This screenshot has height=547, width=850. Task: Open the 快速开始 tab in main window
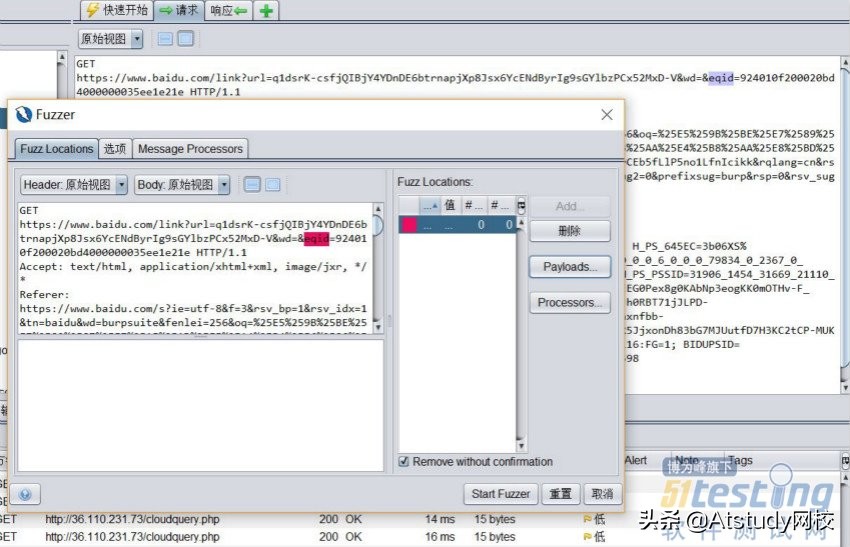117,10
